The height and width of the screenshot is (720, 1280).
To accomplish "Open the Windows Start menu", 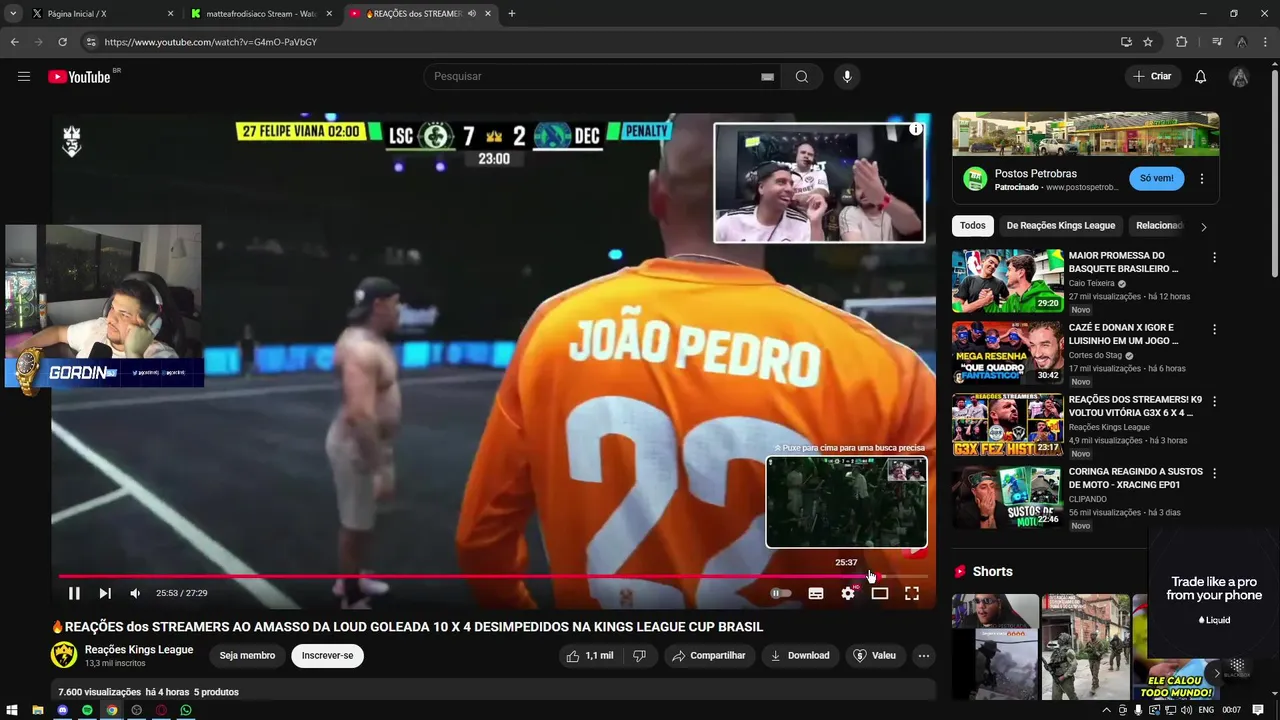I will 12,710.
